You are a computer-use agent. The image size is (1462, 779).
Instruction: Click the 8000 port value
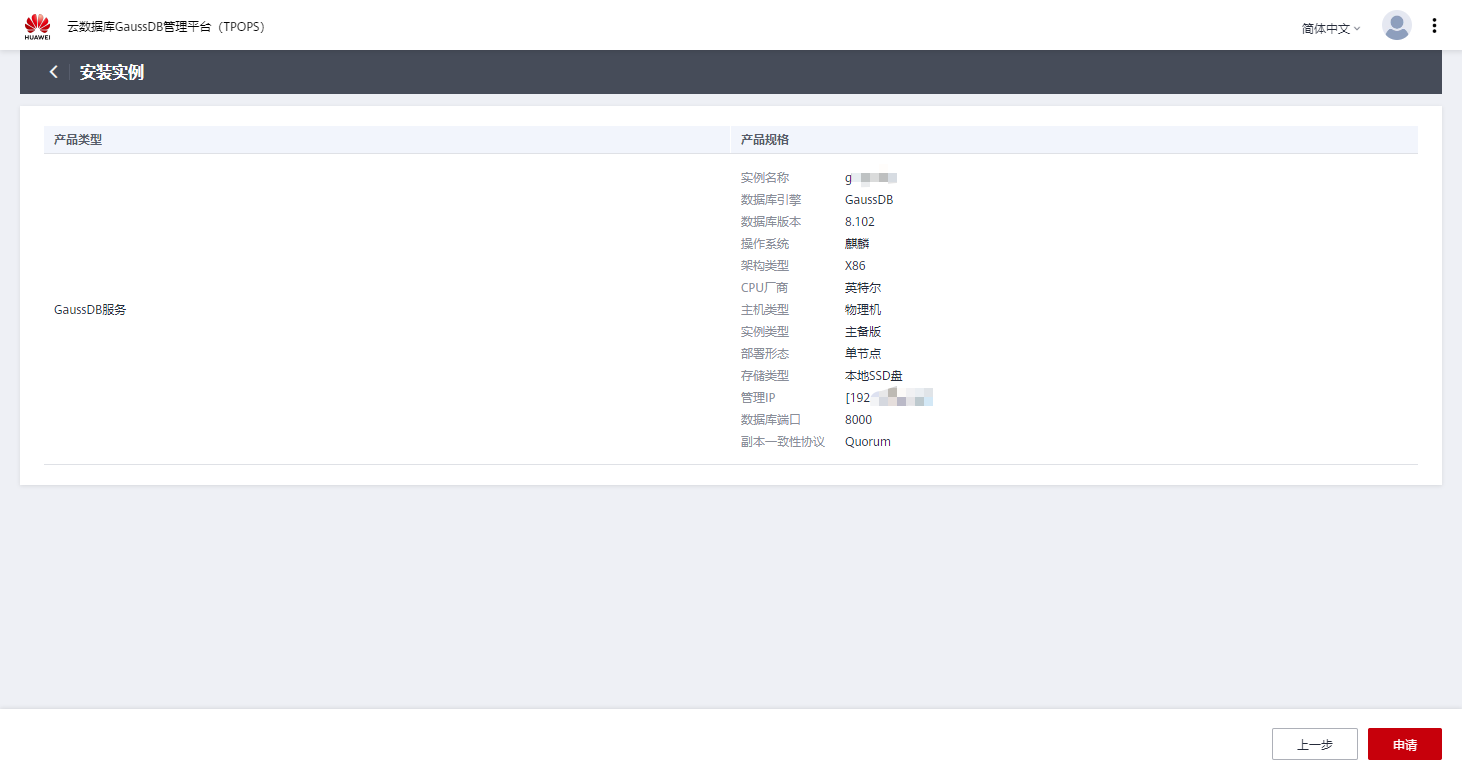(858, 420)
